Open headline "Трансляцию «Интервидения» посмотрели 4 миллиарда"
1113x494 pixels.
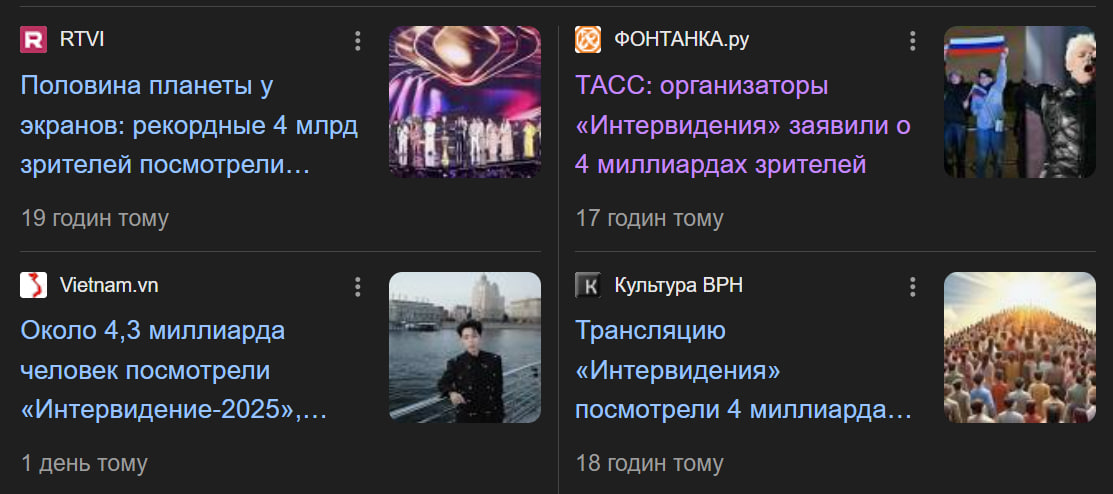(743, 370)
